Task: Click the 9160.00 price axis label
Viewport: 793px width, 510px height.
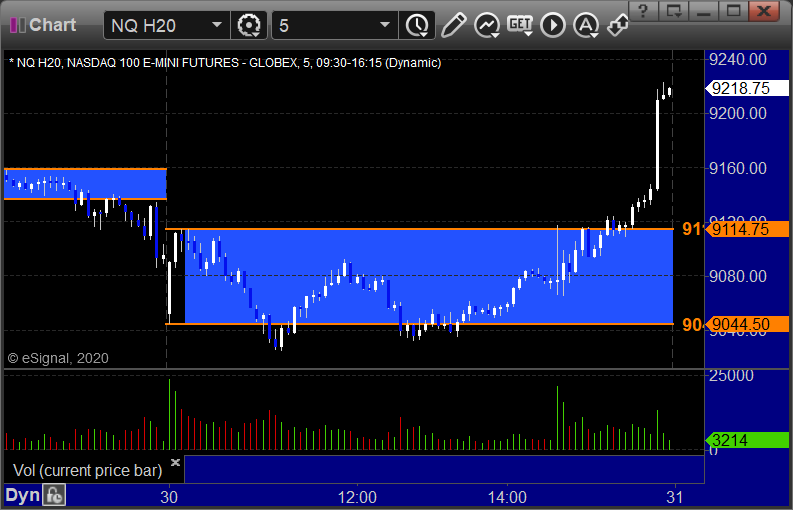Action: [x=738, y=168]
